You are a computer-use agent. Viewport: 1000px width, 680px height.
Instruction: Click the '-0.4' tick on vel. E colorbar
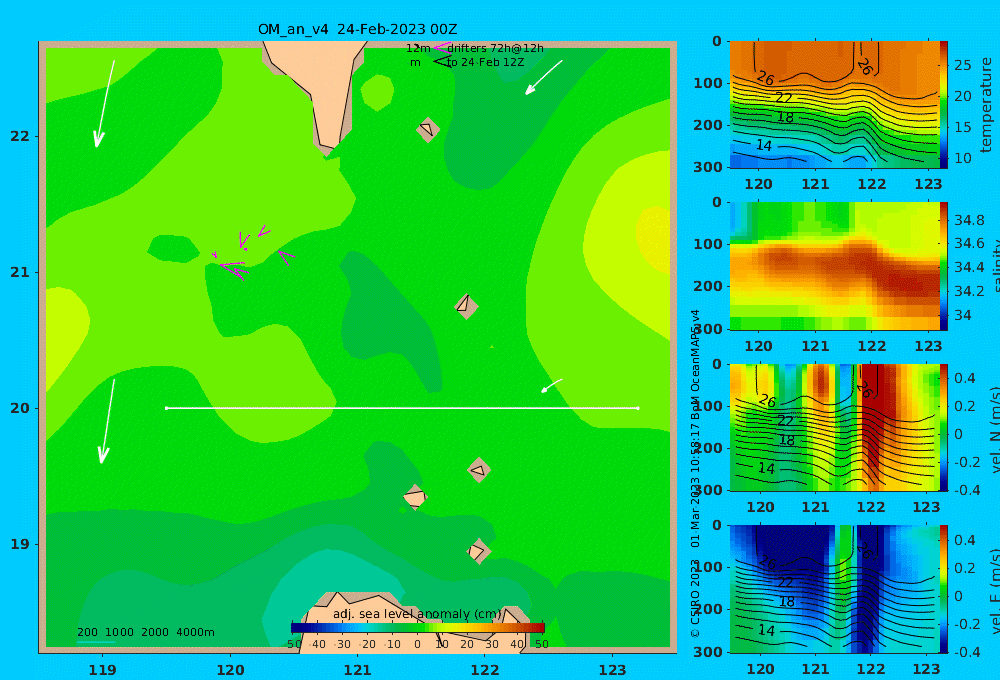966,652
